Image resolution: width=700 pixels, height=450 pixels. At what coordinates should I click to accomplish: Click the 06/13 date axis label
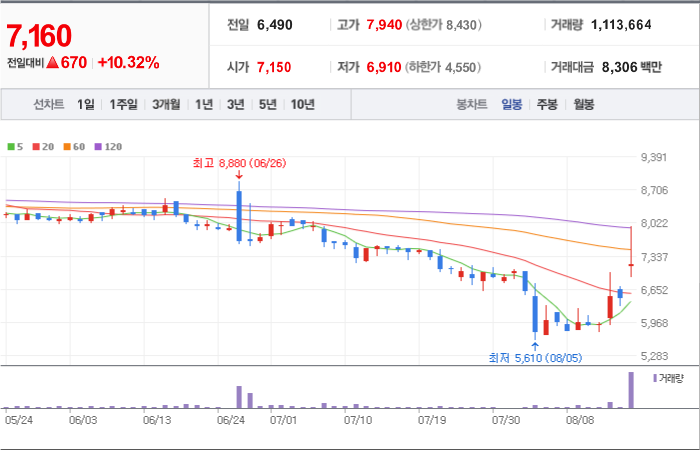tap(157, 421)
